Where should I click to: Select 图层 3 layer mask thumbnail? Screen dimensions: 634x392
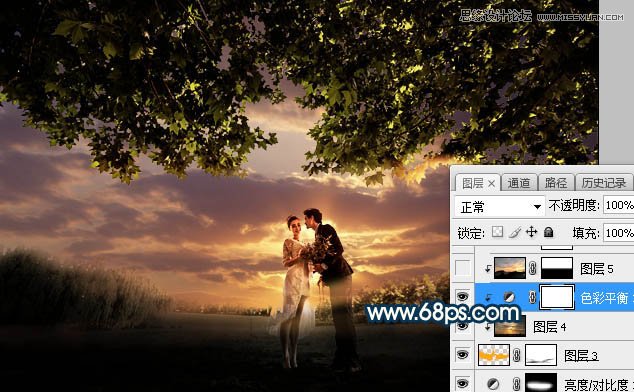tap(541, 355)
